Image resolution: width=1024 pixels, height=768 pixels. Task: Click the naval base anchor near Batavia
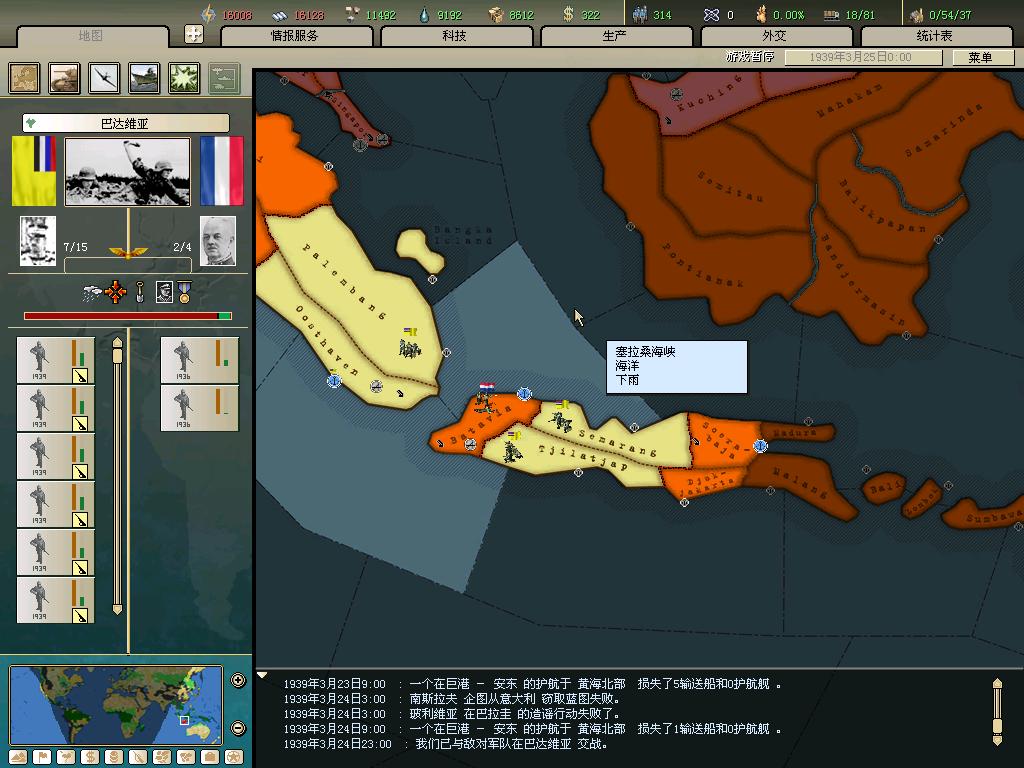click(524, 394)
